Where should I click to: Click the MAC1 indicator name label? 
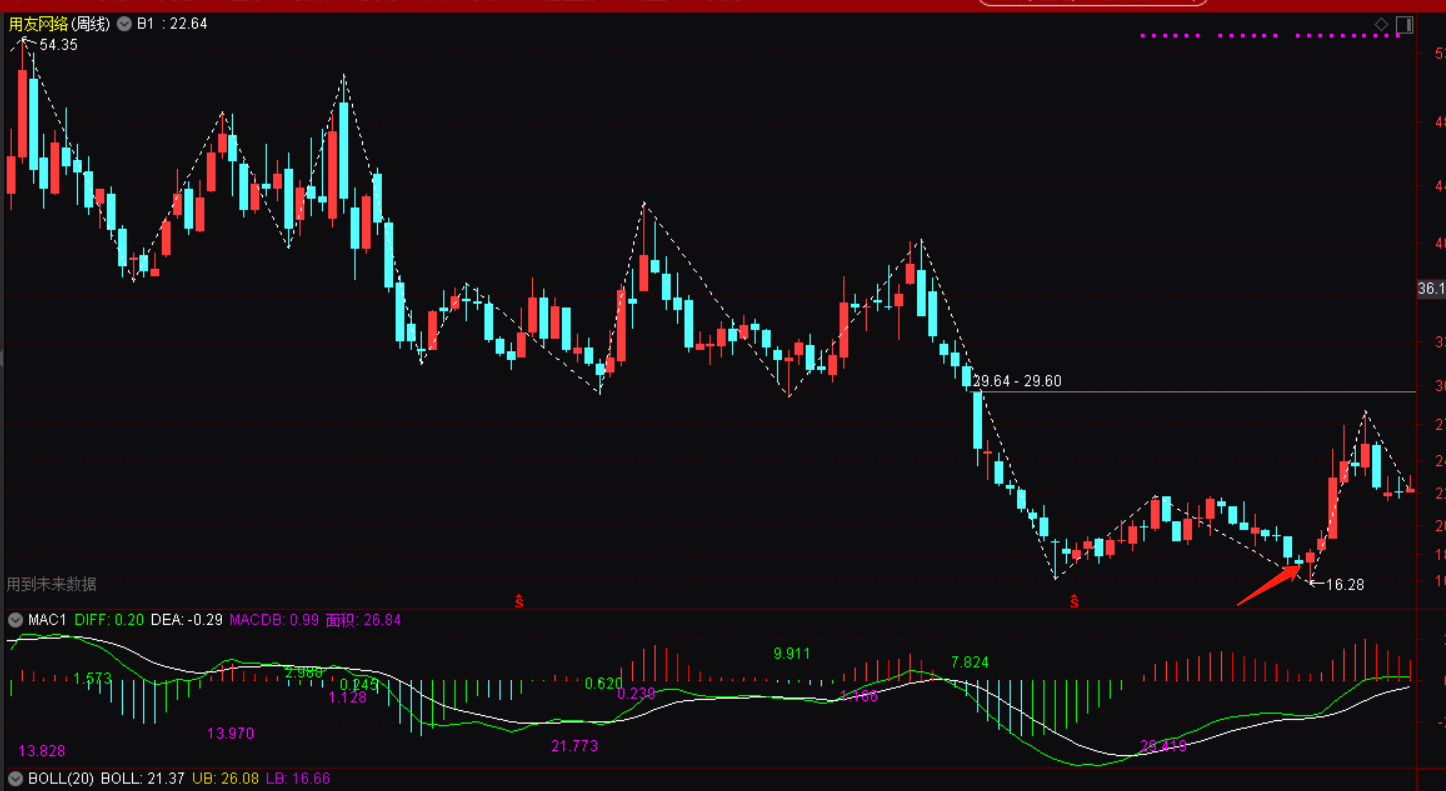click(x=47, y=620)
